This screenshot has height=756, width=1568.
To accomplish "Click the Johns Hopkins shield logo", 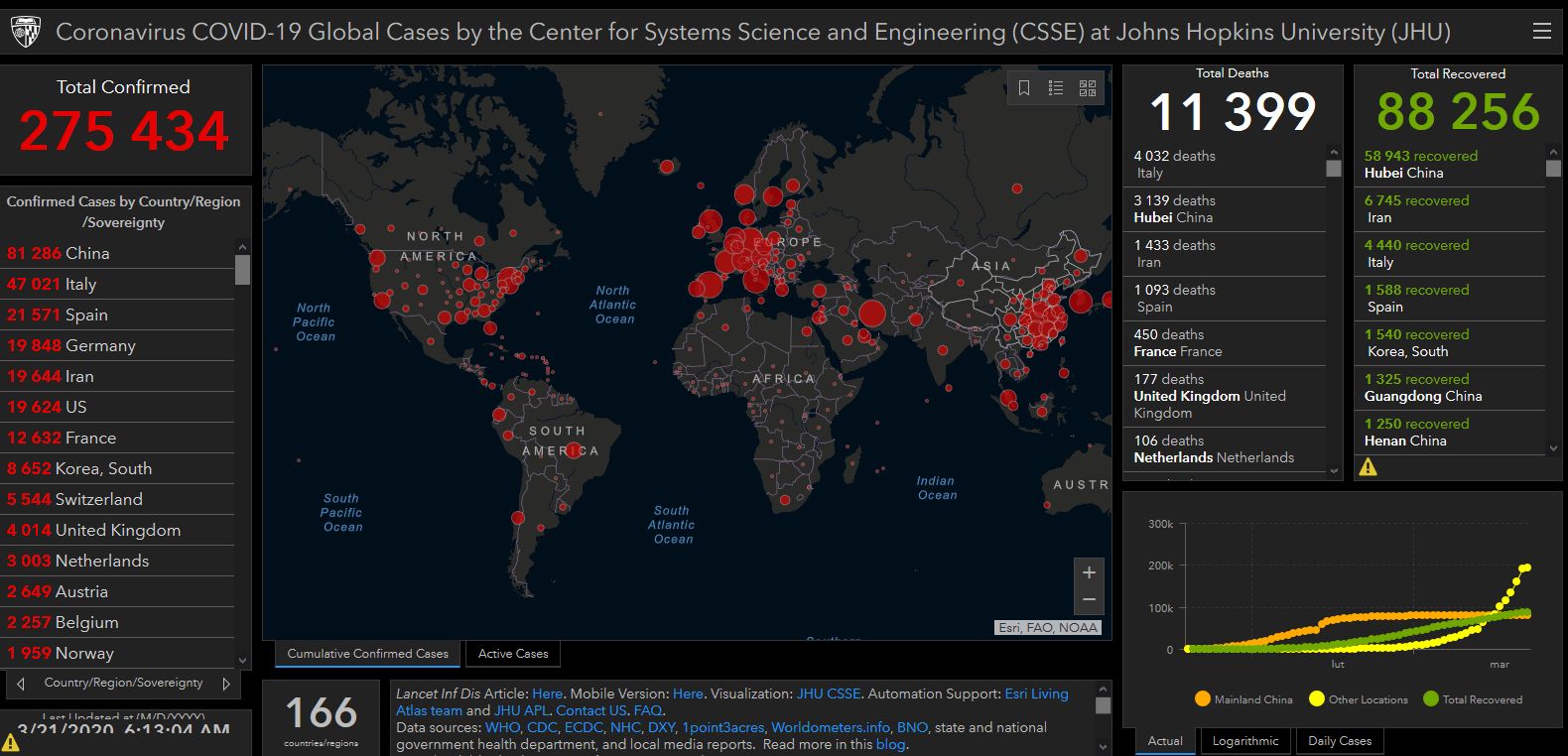I will [x=26, y=32].
